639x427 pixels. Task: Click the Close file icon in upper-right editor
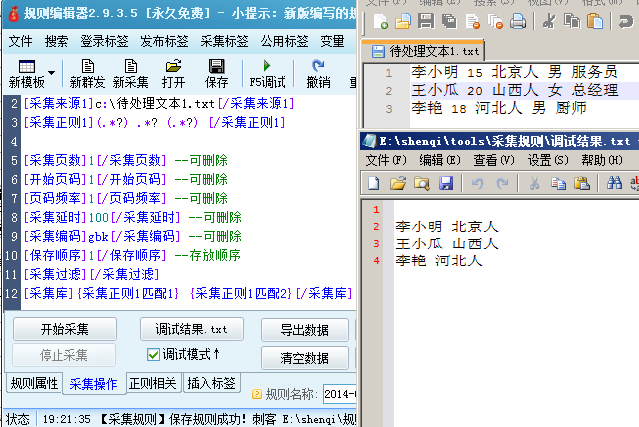(472, 21)
